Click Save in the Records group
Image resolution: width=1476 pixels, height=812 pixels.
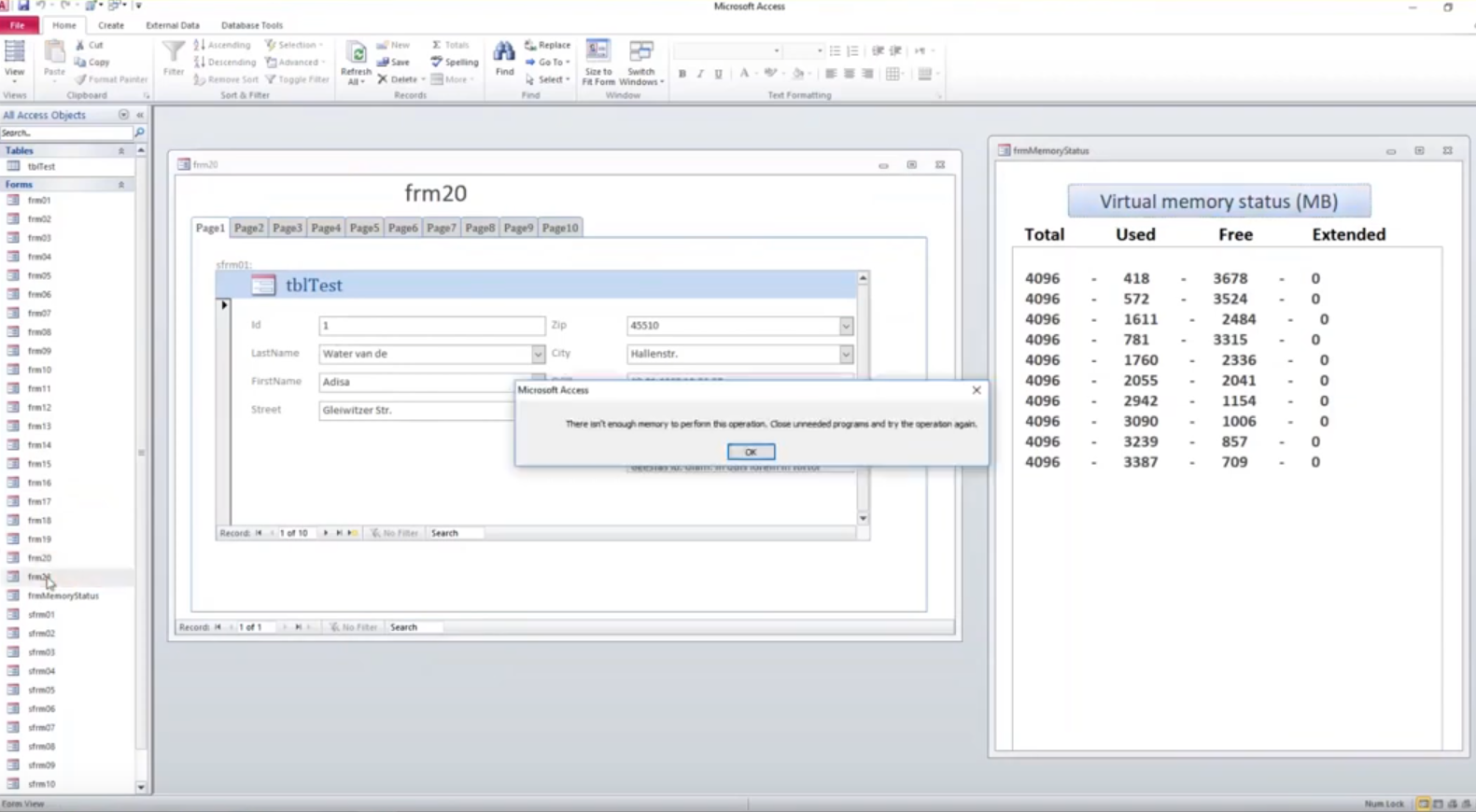(393, 62)
